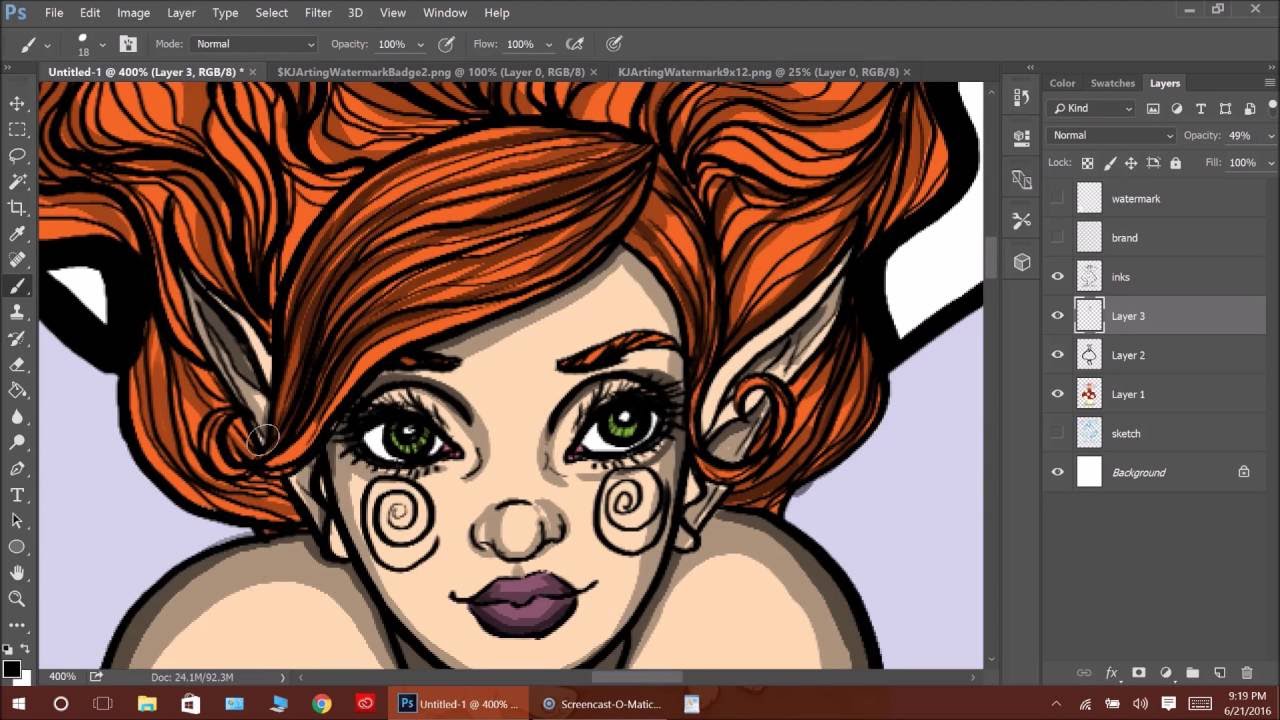Image resolution: width=1280 pixels, height=720 pixels.
Task: Open the layer Fill dropdown arrow
Action: click(1271, 162)
